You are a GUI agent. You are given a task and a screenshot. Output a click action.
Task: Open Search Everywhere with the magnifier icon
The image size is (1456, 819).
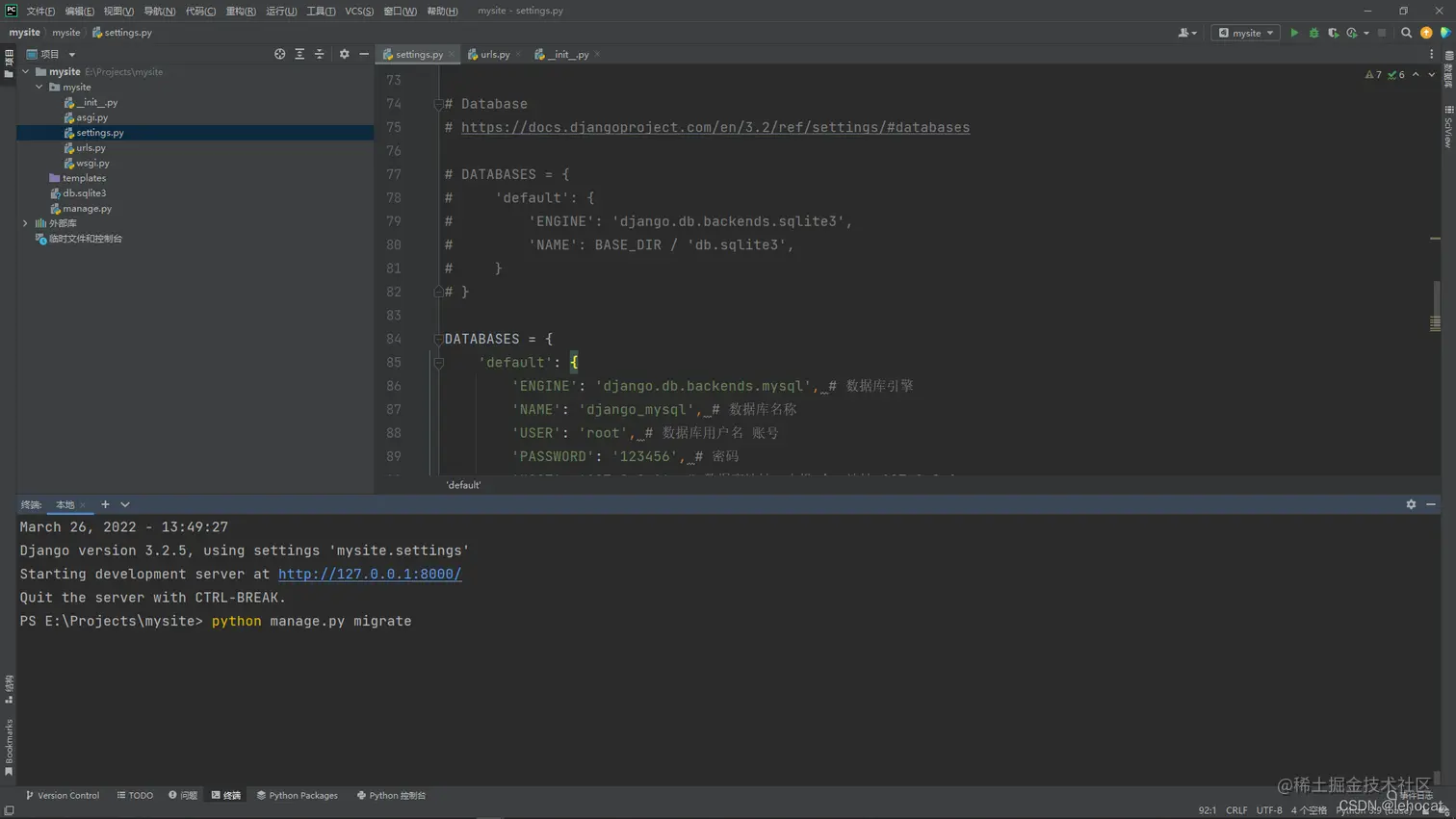point(1406,33)
